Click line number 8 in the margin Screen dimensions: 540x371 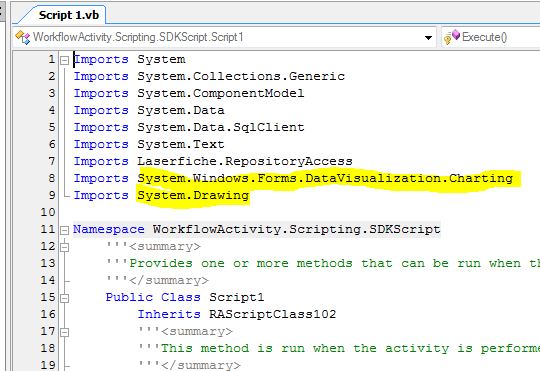click(51, 178)
